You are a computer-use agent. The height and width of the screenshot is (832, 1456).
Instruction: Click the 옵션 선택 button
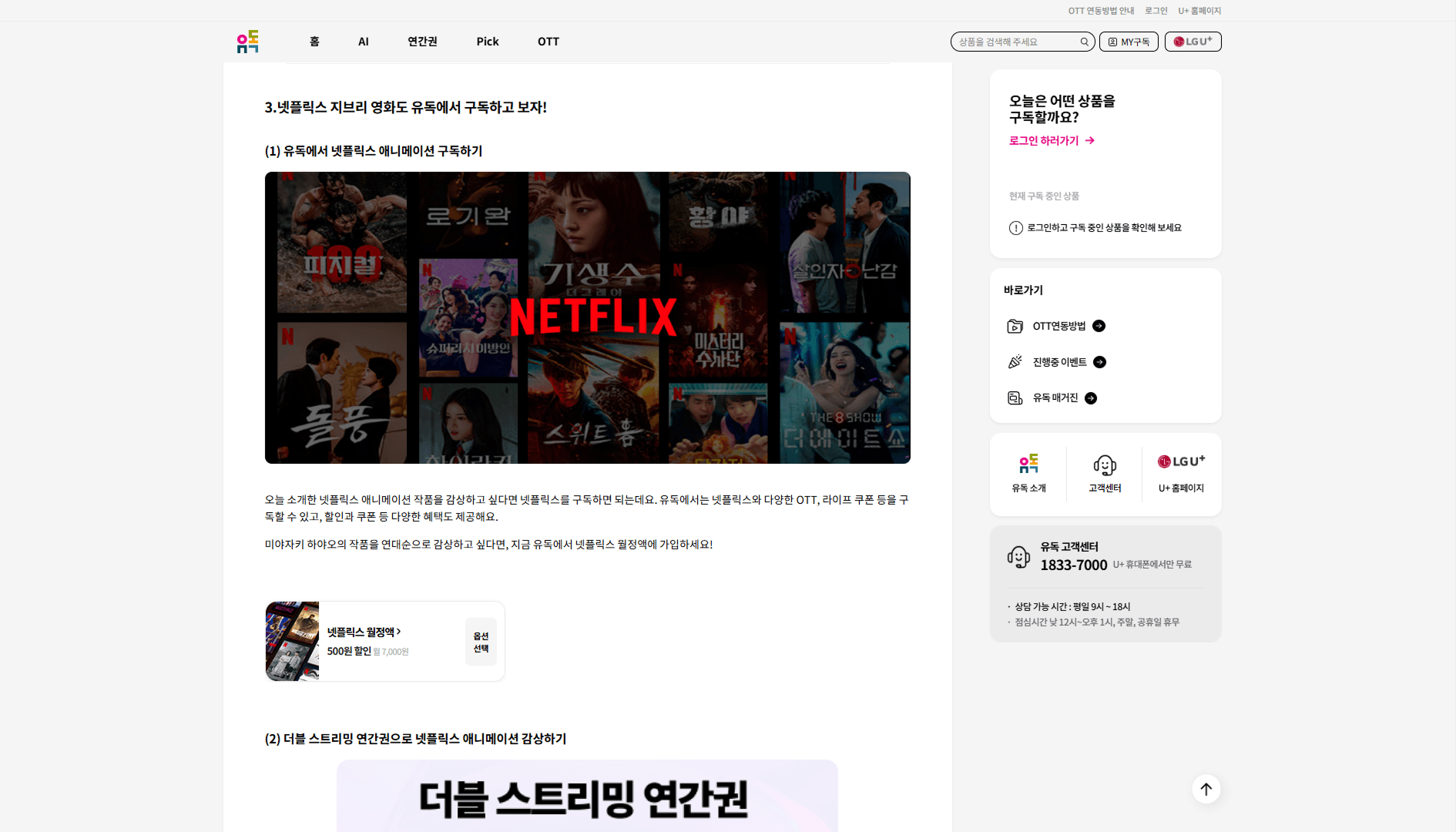pyautogui.click(x=481, y=642)
